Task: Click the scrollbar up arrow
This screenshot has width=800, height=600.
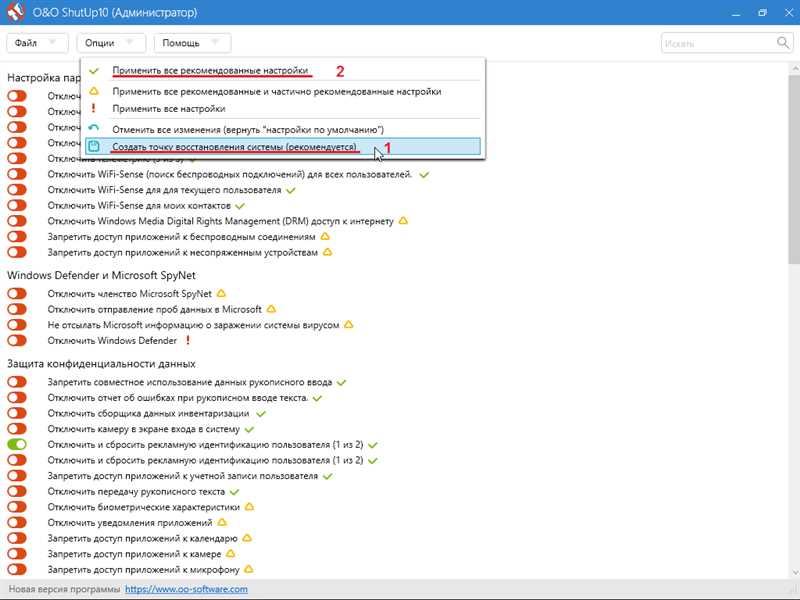Action: 794,68
